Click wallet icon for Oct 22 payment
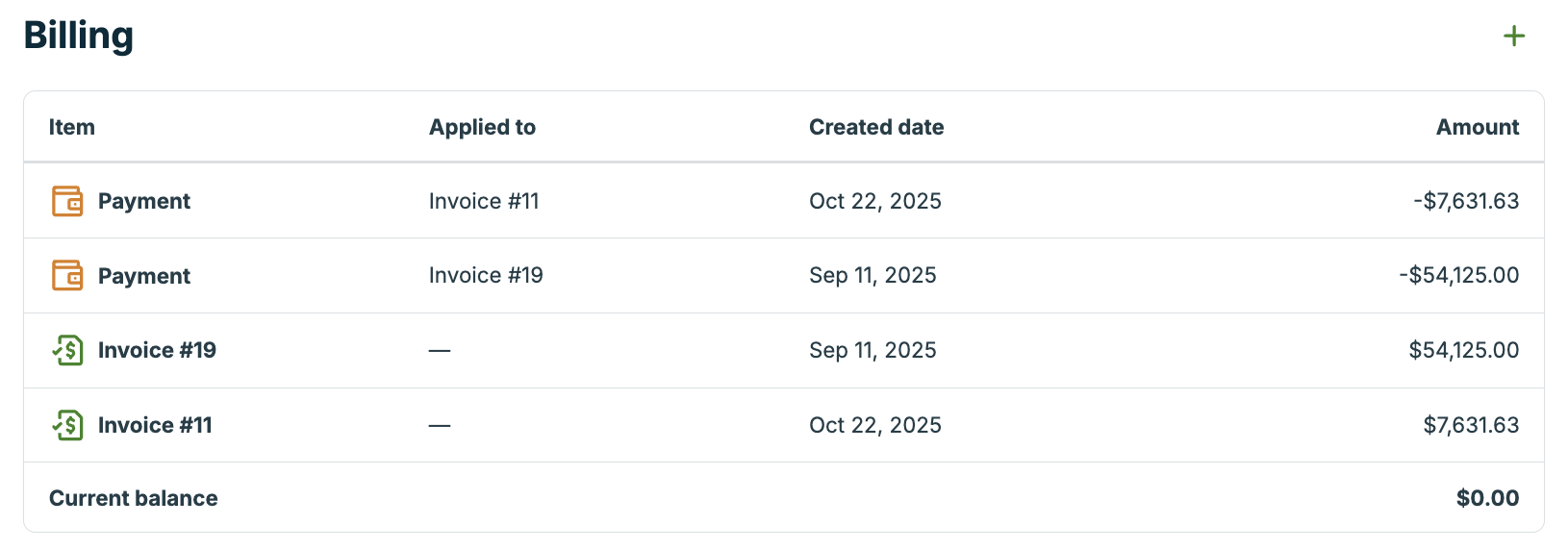Screen dimensions: 1568x550 67,201
